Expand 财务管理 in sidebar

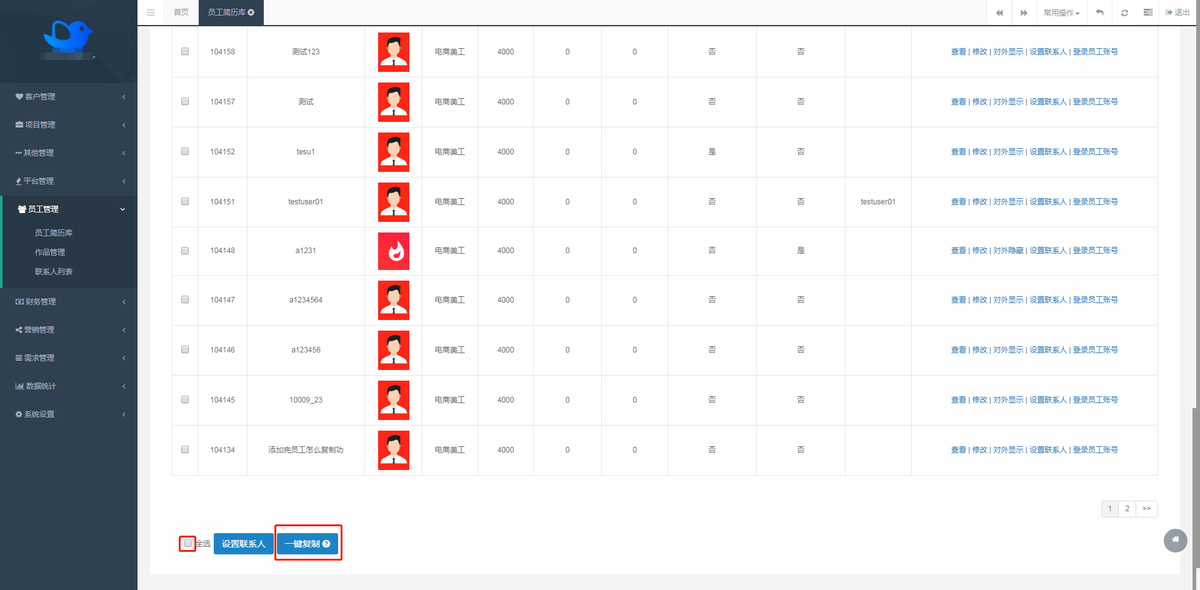coord(68,301)
